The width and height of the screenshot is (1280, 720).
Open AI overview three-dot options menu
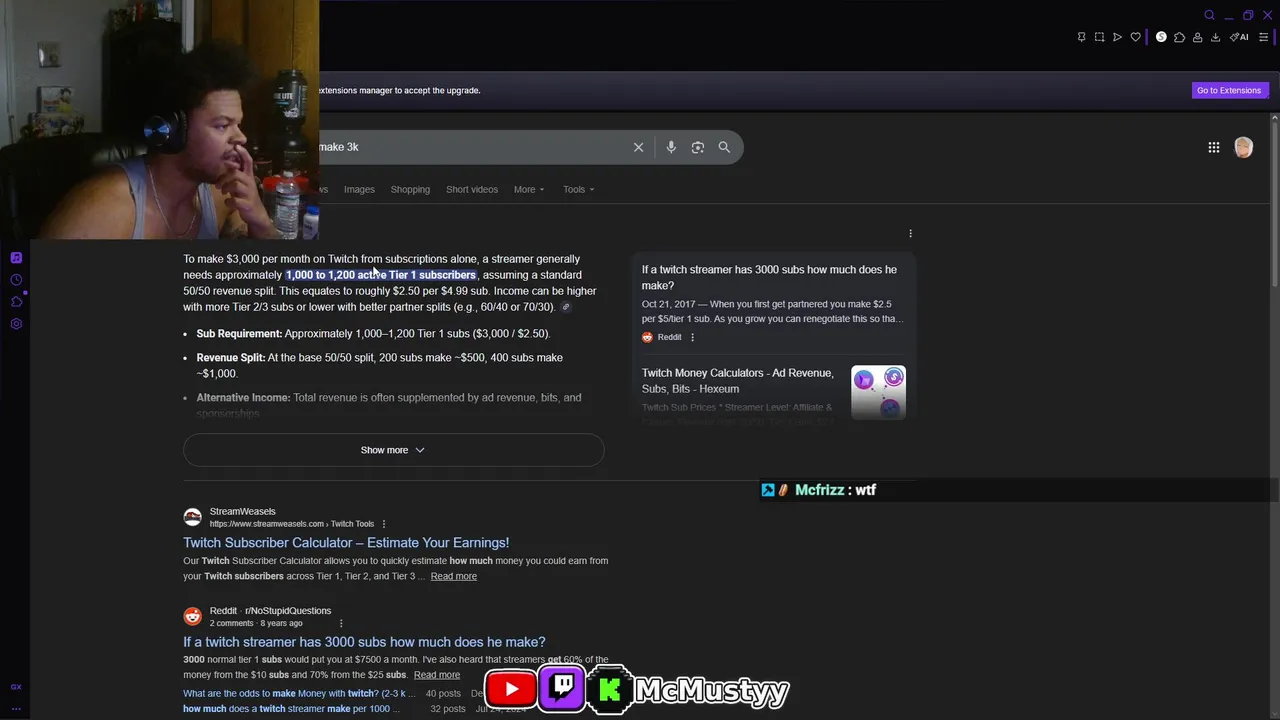click(910, 233)
